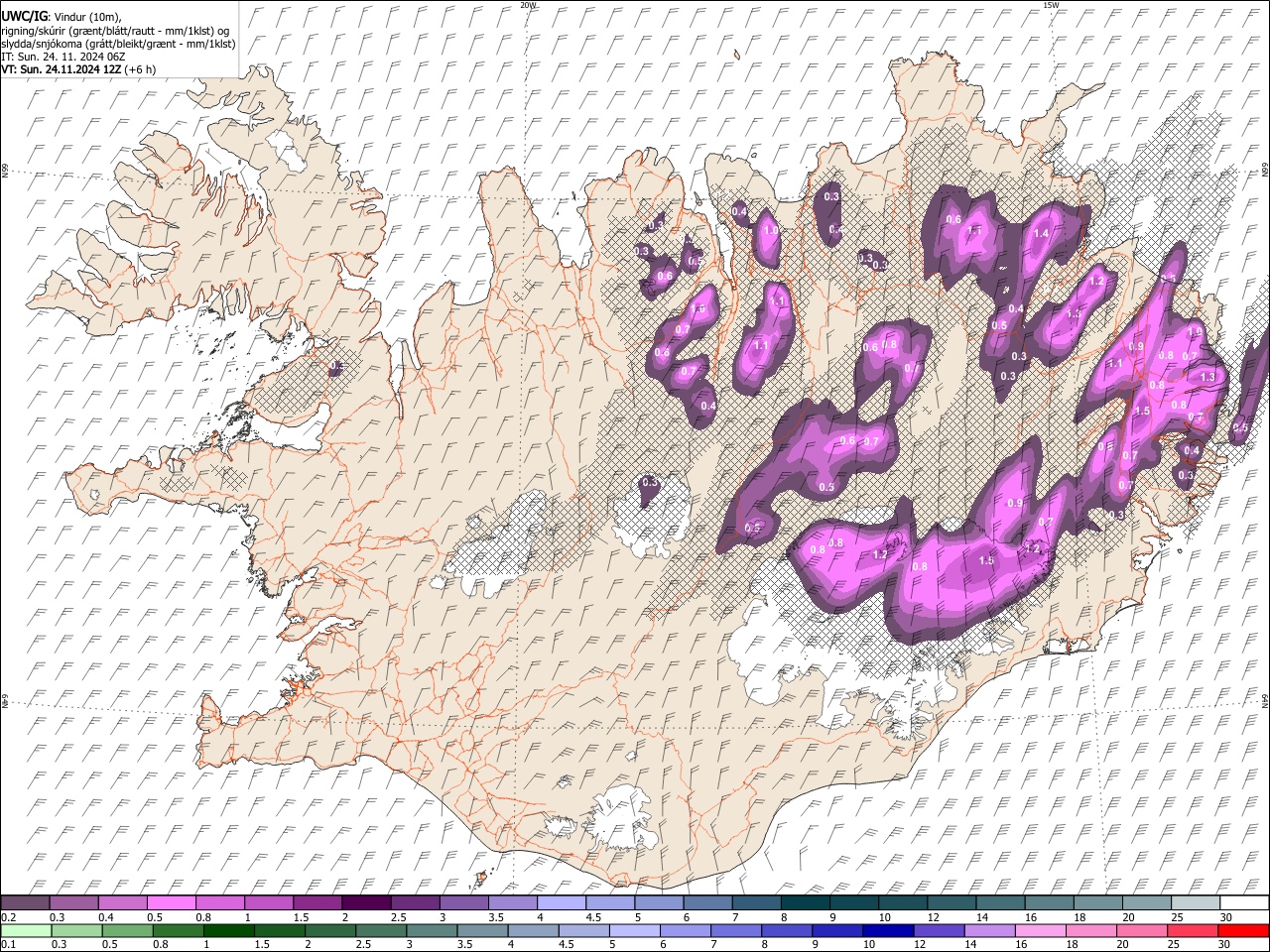The width and height of the screenshot is (1270, 952).
Task: Click the light purple 14 rain-scale swatch
Action: [989, 930]
